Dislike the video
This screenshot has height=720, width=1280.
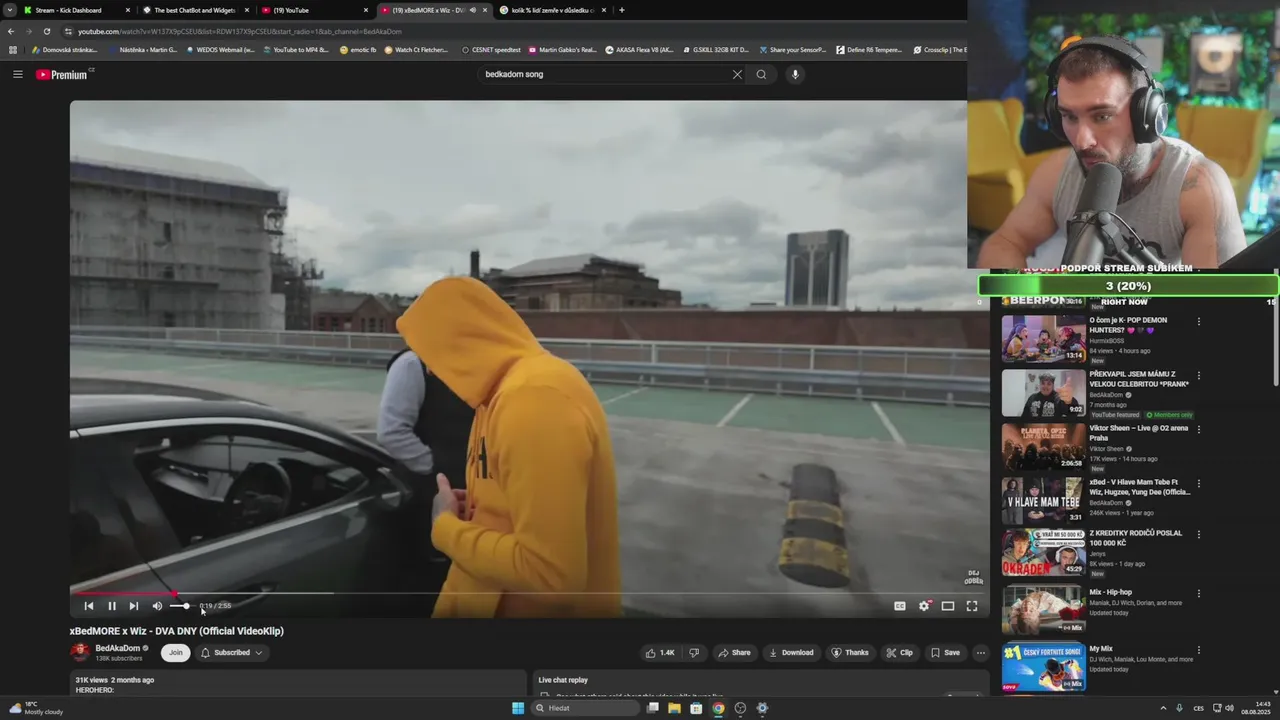tap(694, 652)
